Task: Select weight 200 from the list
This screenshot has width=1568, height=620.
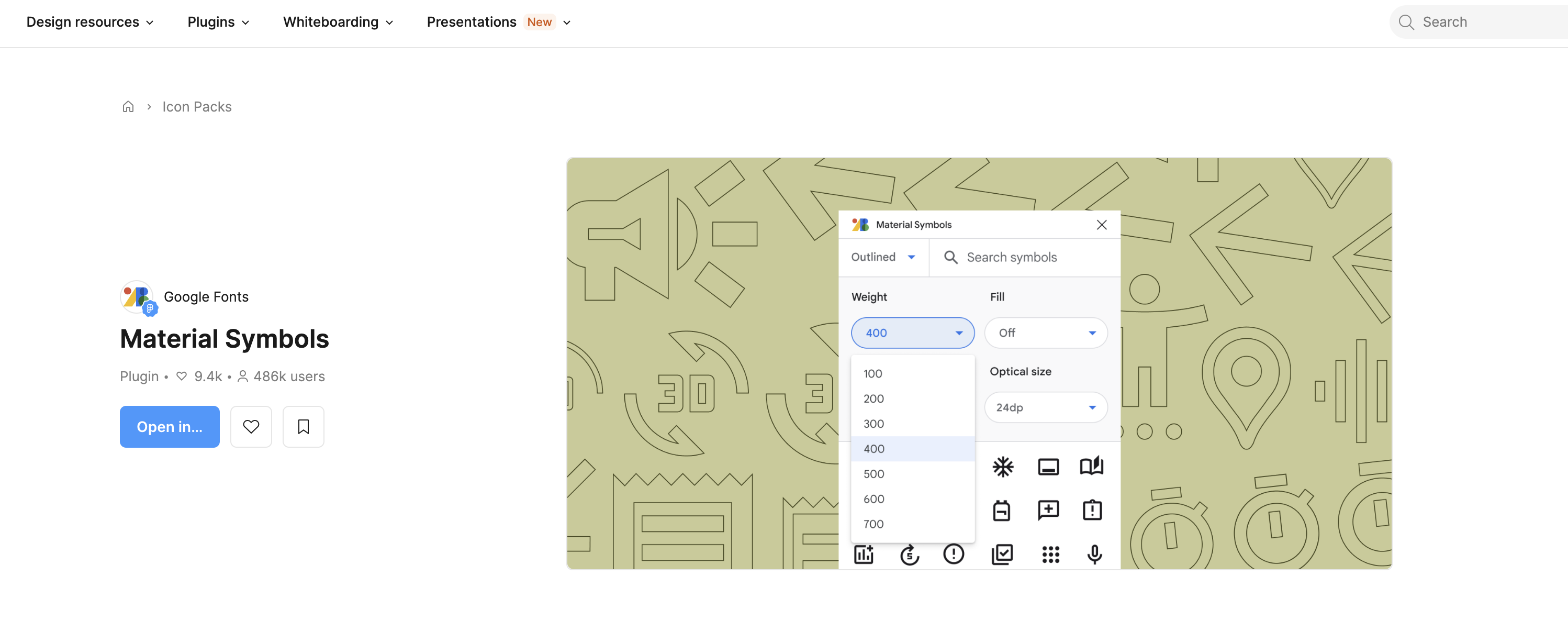Action: point(912,398)
